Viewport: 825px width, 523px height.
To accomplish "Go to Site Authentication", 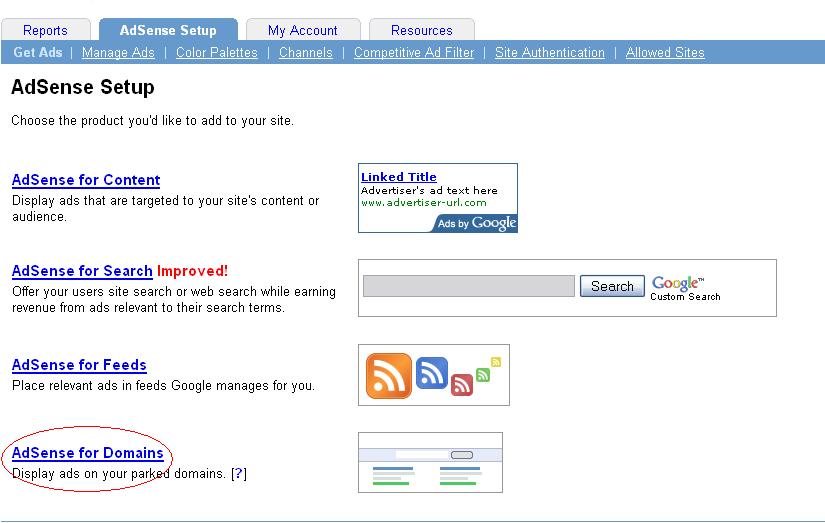I will point(550,52).
